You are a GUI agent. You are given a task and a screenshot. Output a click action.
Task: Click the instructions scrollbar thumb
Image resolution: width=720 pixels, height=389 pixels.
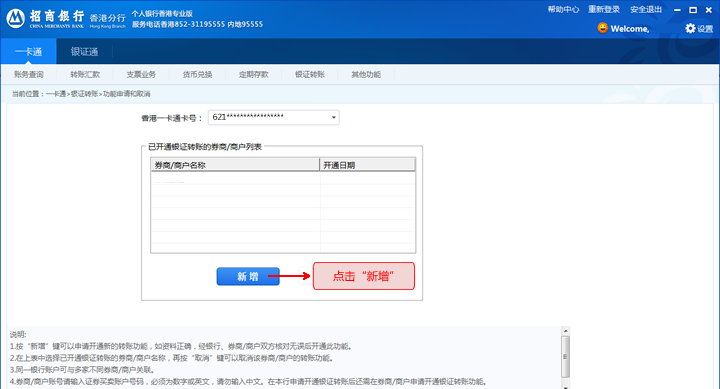pyautogui.click(x=566, y=356)
